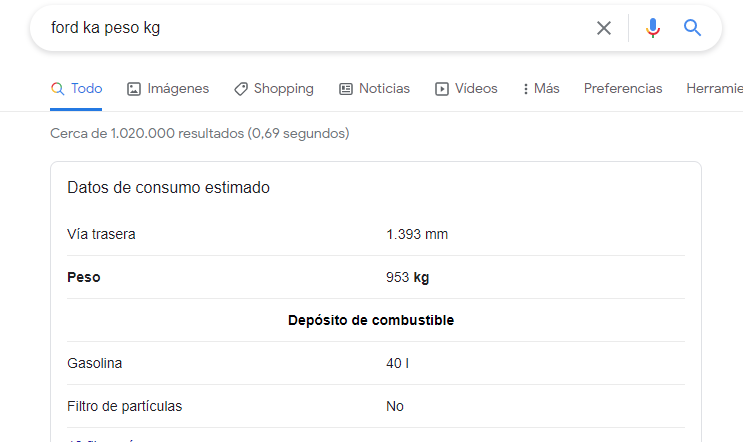Click the Imágenes picture icon
Screen dimensions: 743x442
(134, 89)
